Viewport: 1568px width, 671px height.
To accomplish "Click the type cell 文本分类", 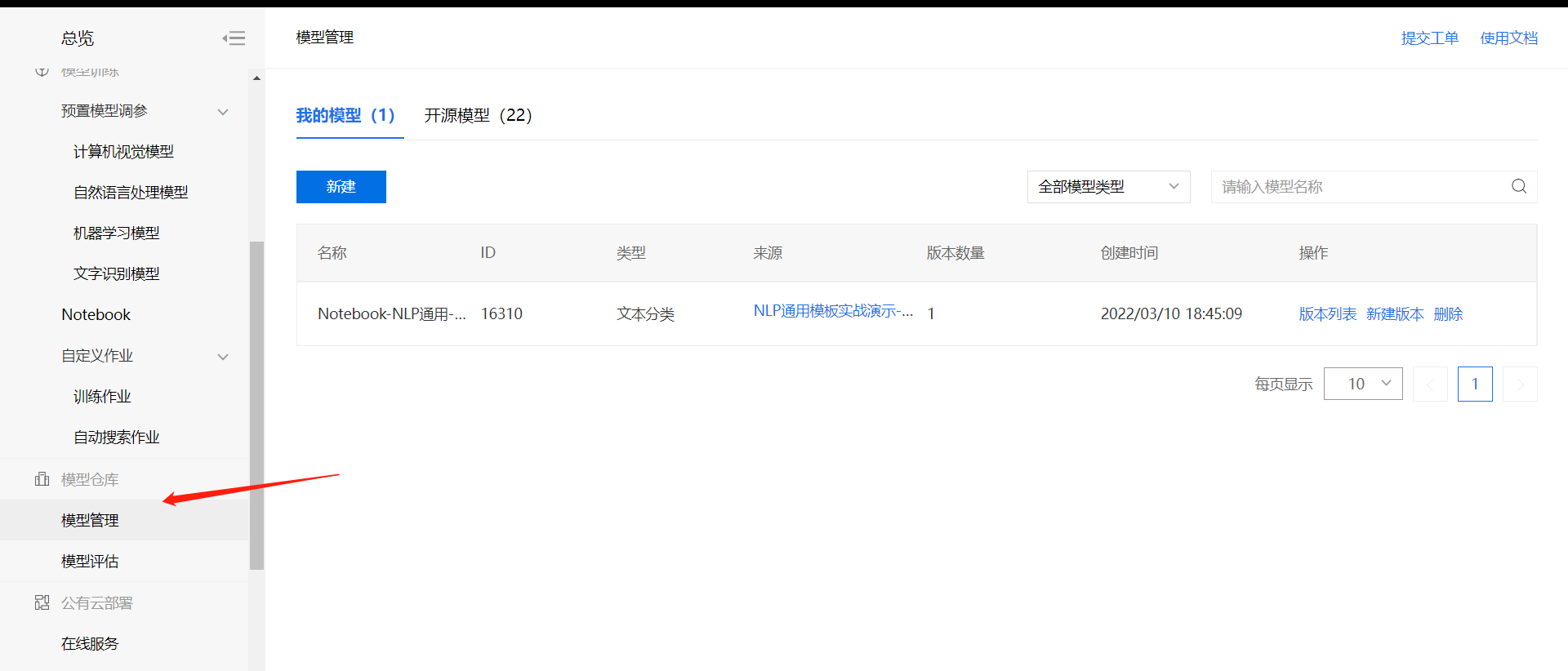I will pos(645,314).
